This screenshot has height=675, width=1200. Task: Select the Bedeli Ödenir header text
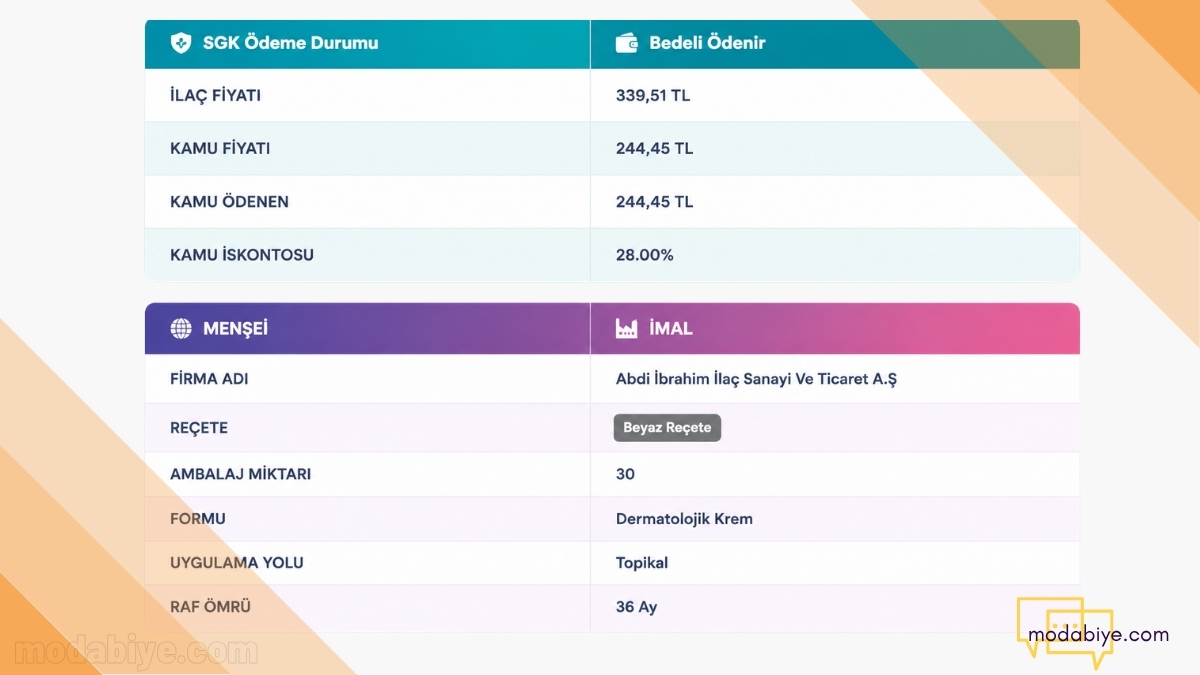click(x=707, y=43)
